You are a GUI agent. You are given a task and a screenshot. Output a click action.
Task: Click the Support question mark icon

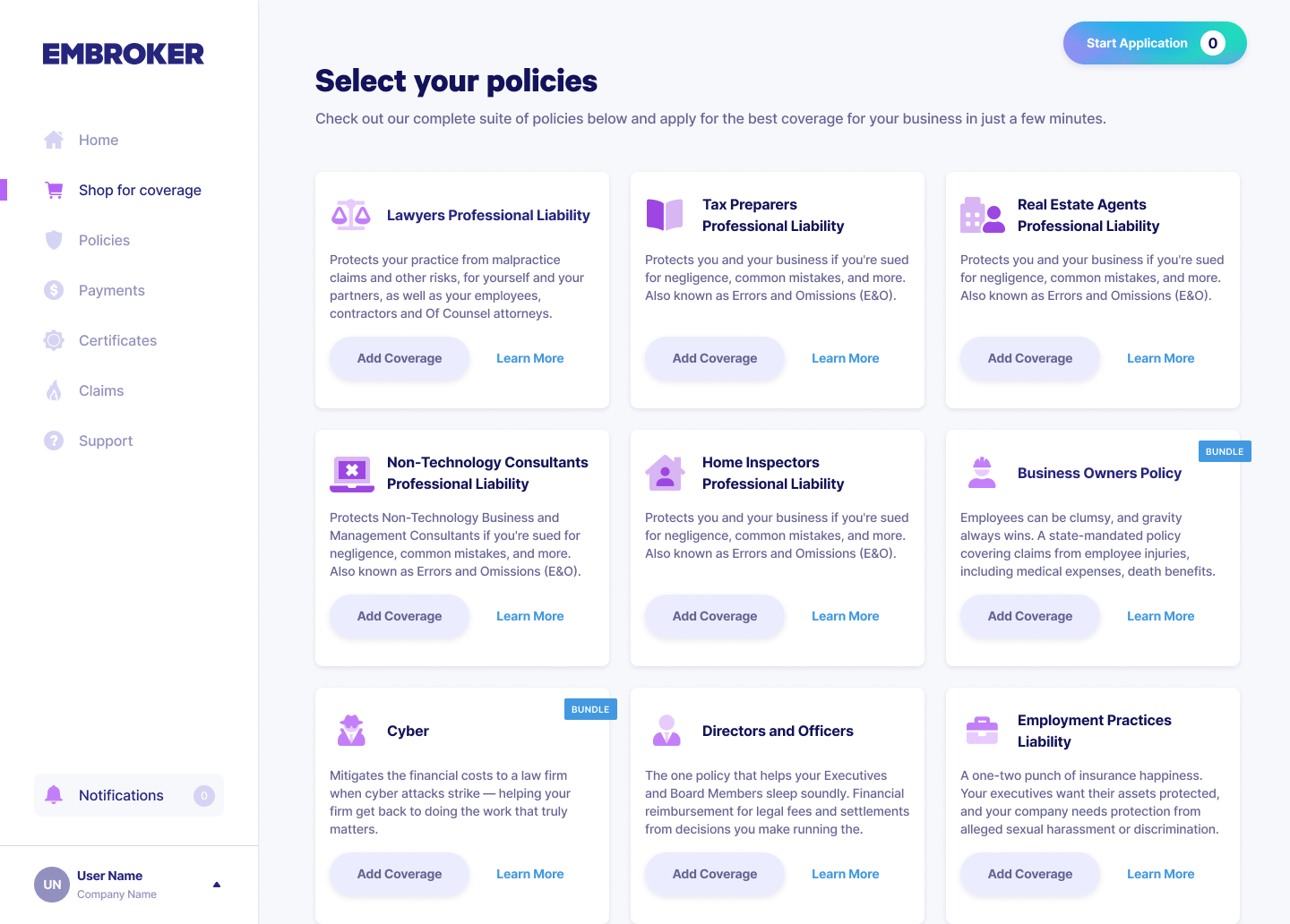click(54, 441)
